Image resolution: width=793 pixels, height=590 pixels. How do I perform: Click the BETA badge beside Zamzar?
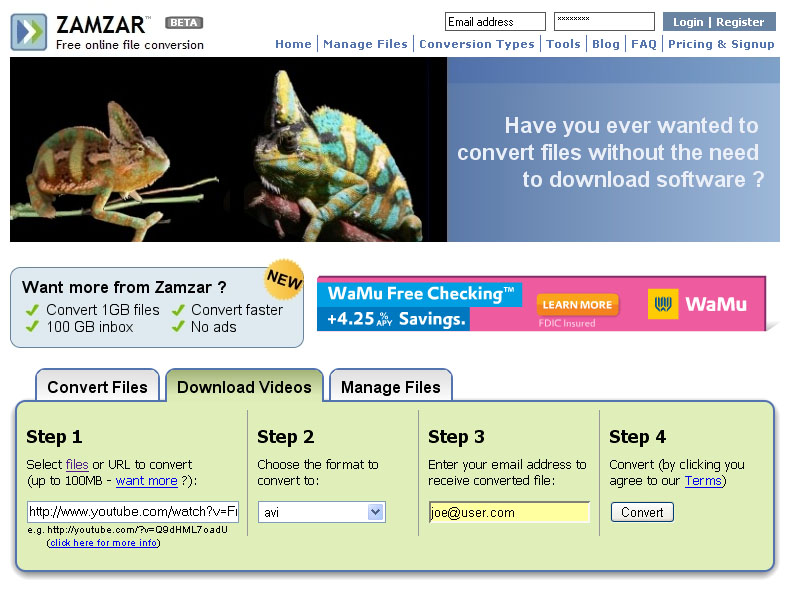[x=183, y=22]
